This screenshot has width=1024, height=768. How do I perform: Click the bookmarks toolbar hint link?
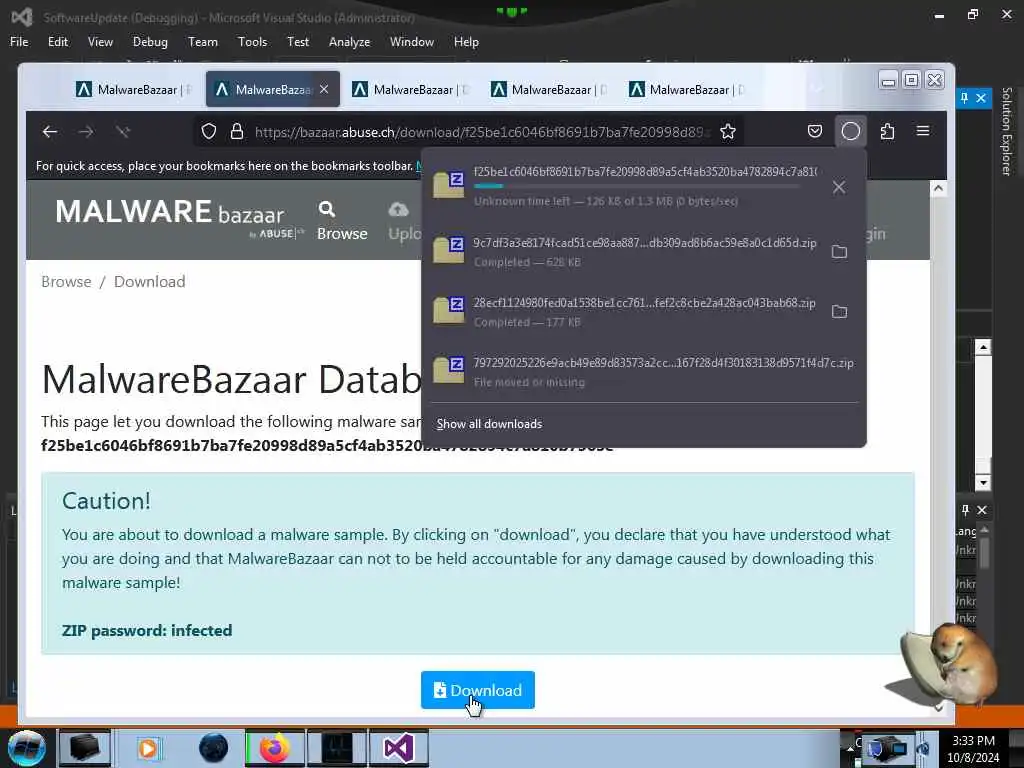point(419,166)
